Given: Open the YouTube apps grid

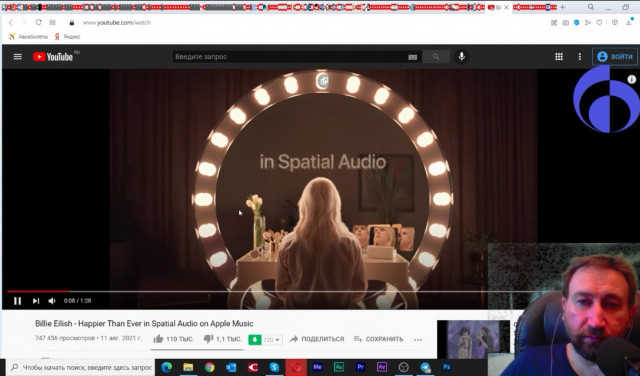Looking at the screenshot, I should 559,57.
